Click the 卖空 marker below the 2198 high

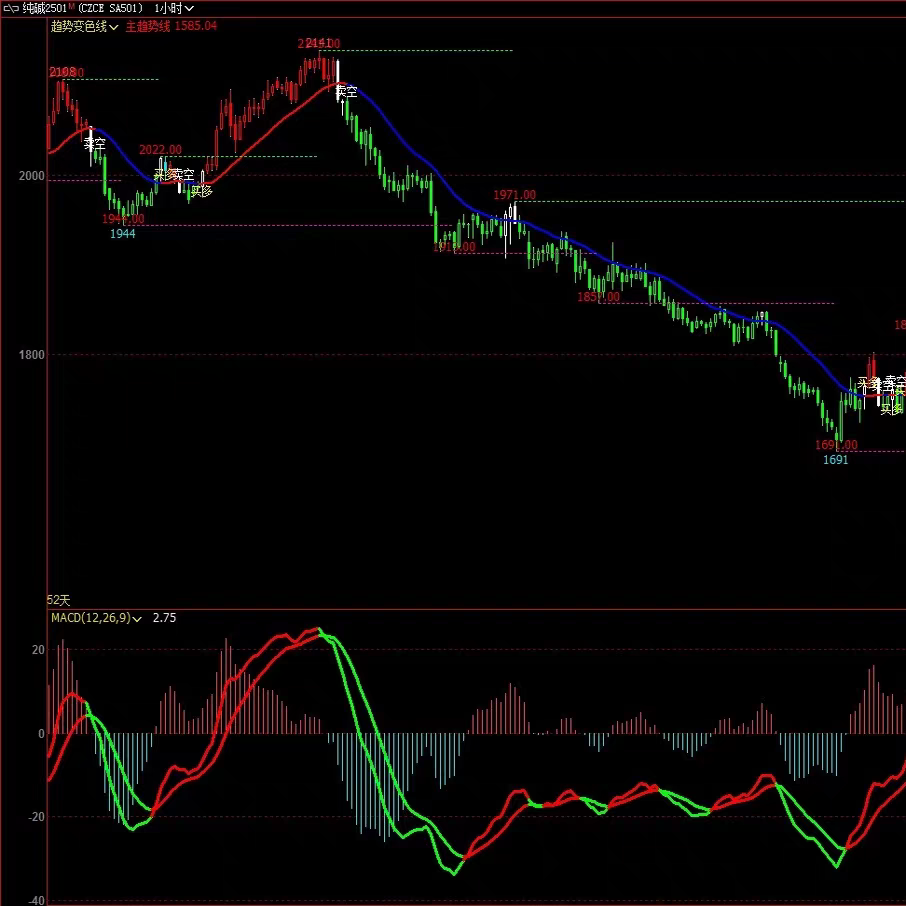pyautogui.click(x=95, y=143)
